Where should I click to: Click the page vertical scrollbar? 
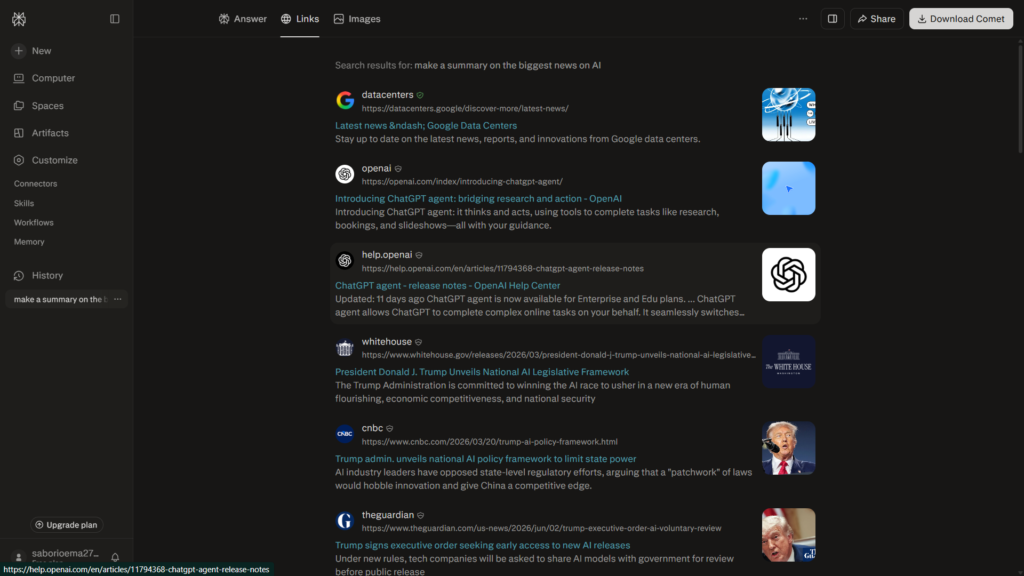1020,98
